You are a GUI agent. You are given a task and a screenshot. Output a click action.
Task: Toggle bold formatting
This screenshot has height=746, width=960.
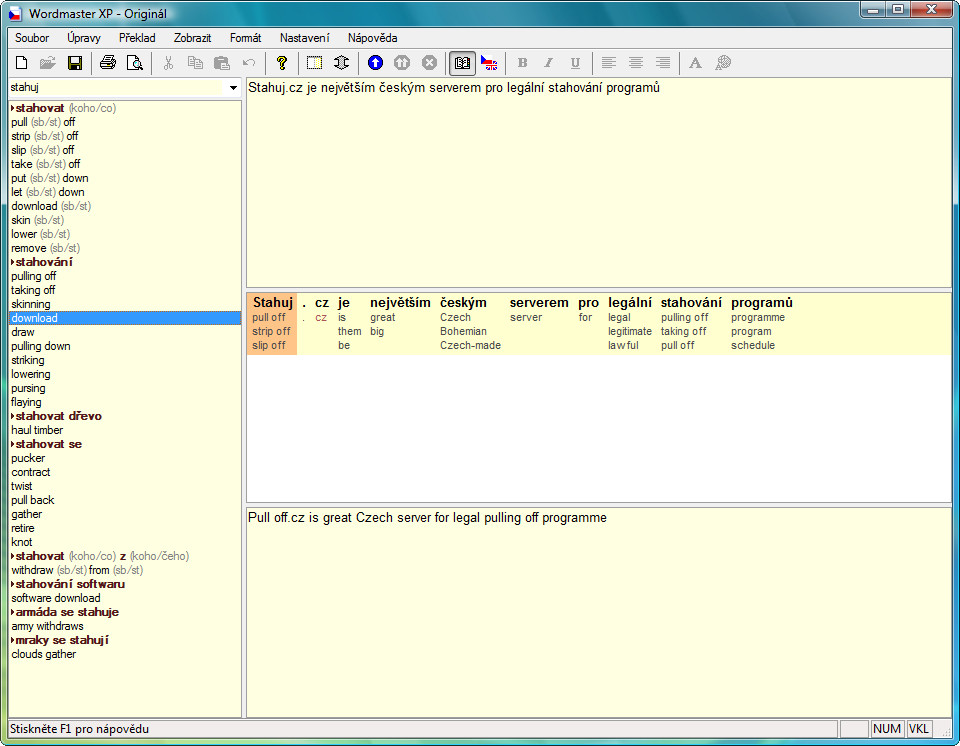[522, 62]
